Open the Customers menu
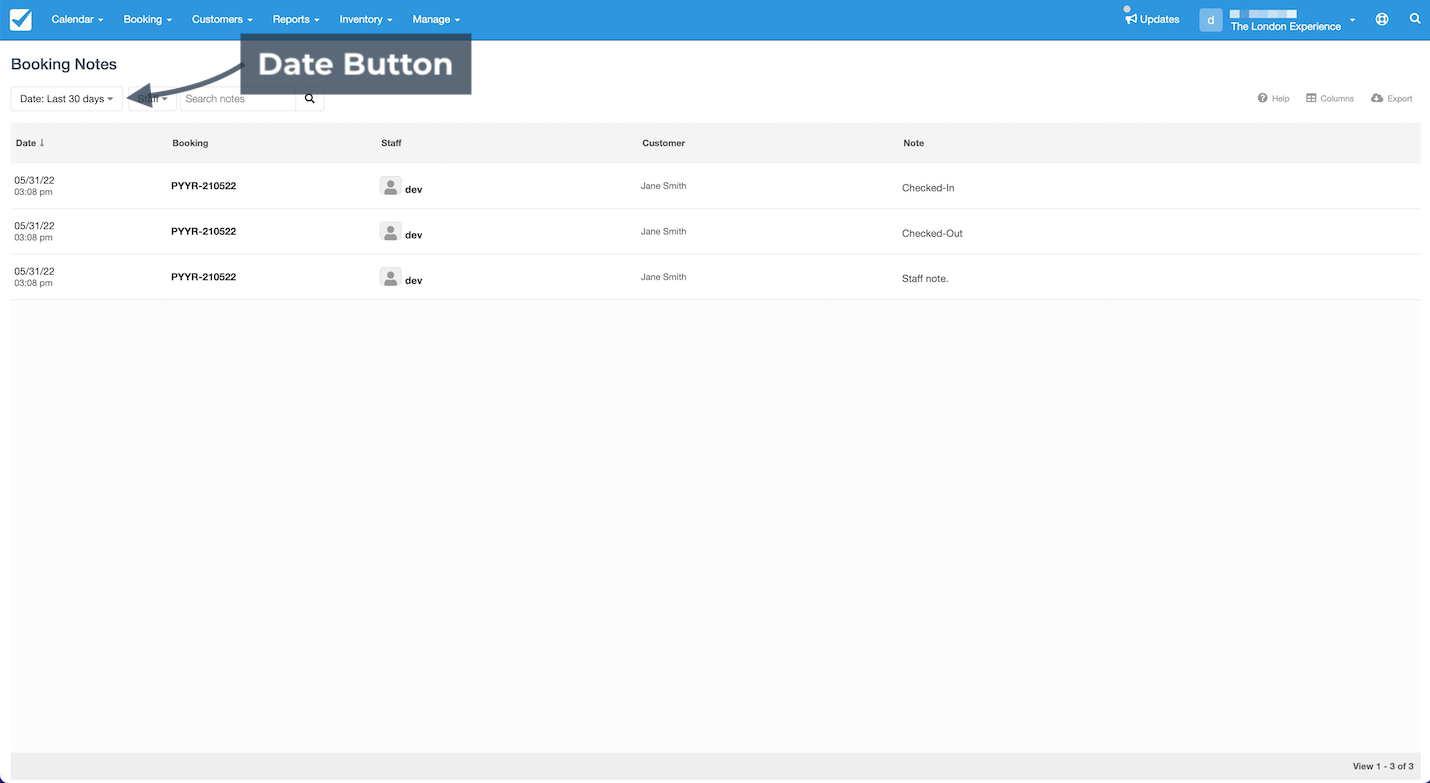1430x783 pixels. tap(222, 19)
